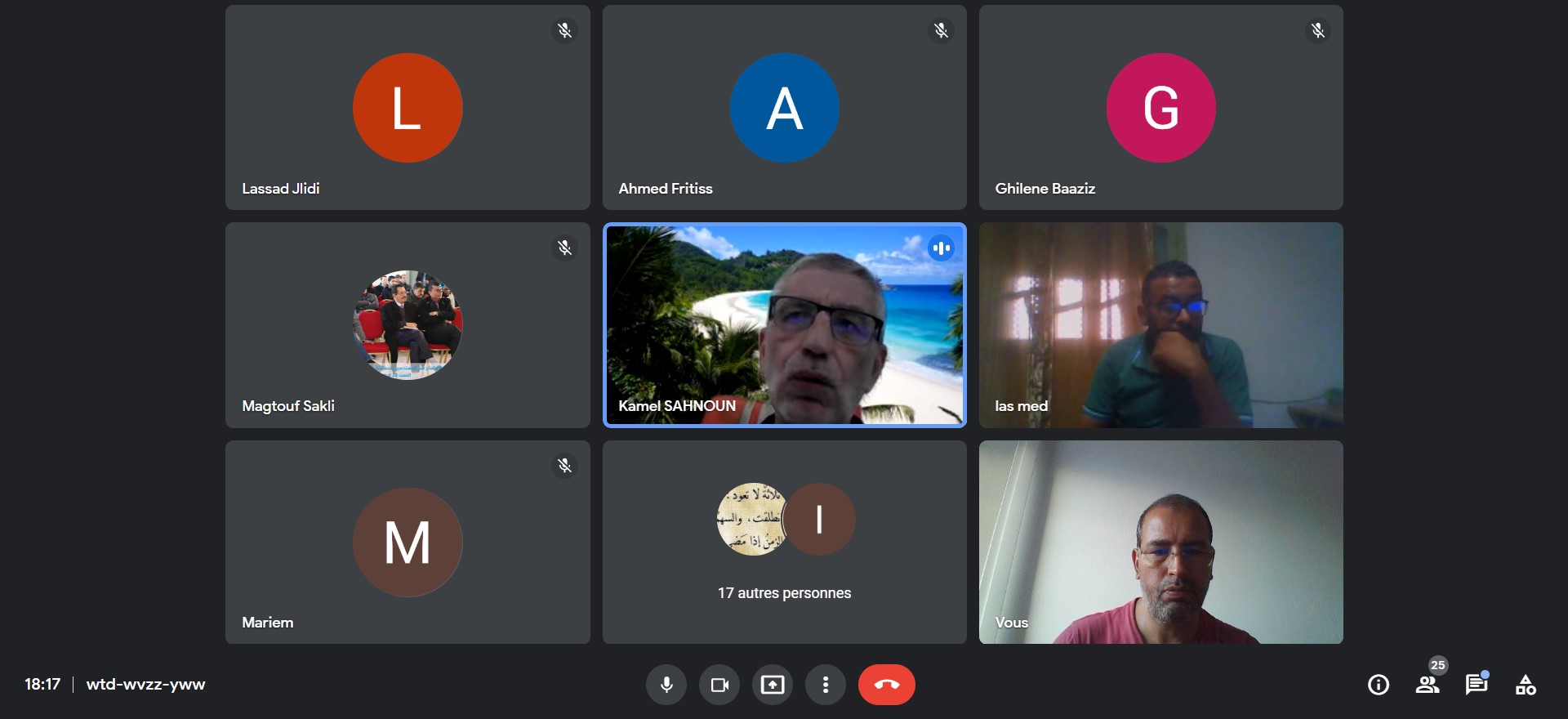This screenshot has height=719, width=1568.
Task: Open the meeting details info icon
Action: [1379, 685]
